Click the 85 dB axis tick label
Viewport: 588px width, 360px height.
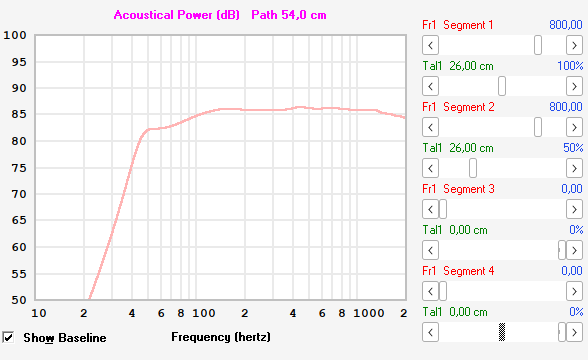point(19,114)
